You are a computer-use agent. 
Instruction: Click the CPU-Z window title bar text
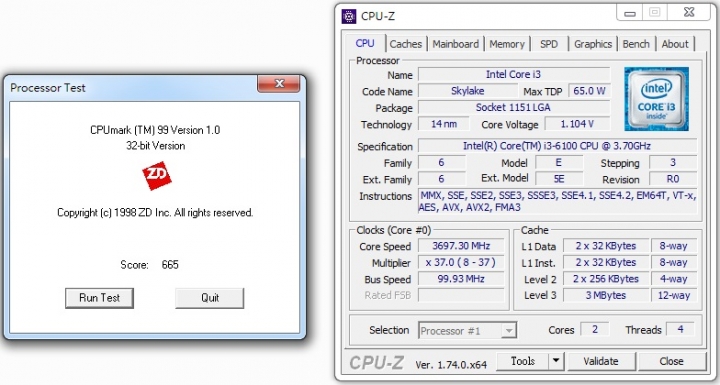coord(378,16)
